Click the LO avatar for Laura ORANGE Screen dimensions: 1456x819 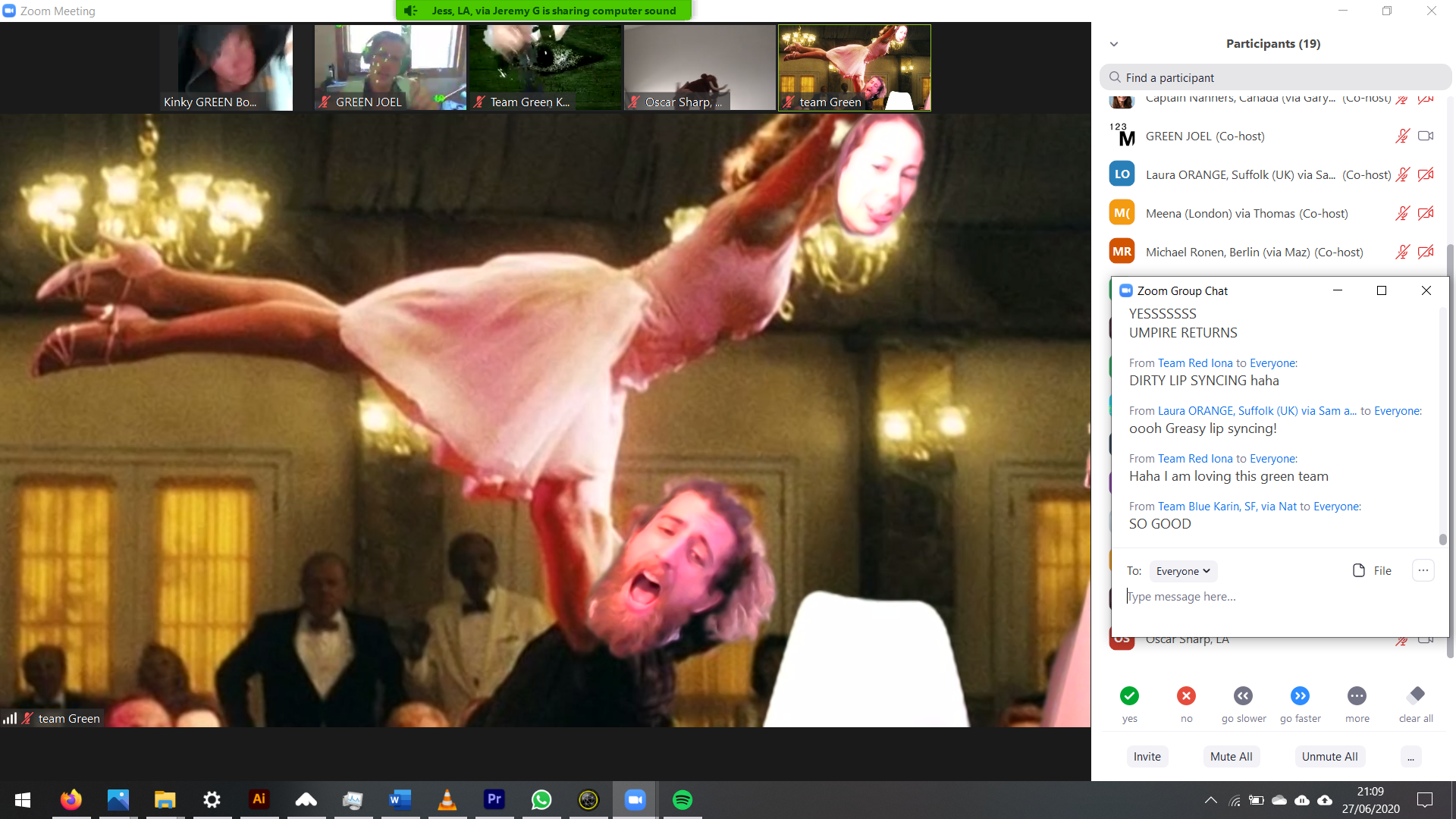[1122, 174]
